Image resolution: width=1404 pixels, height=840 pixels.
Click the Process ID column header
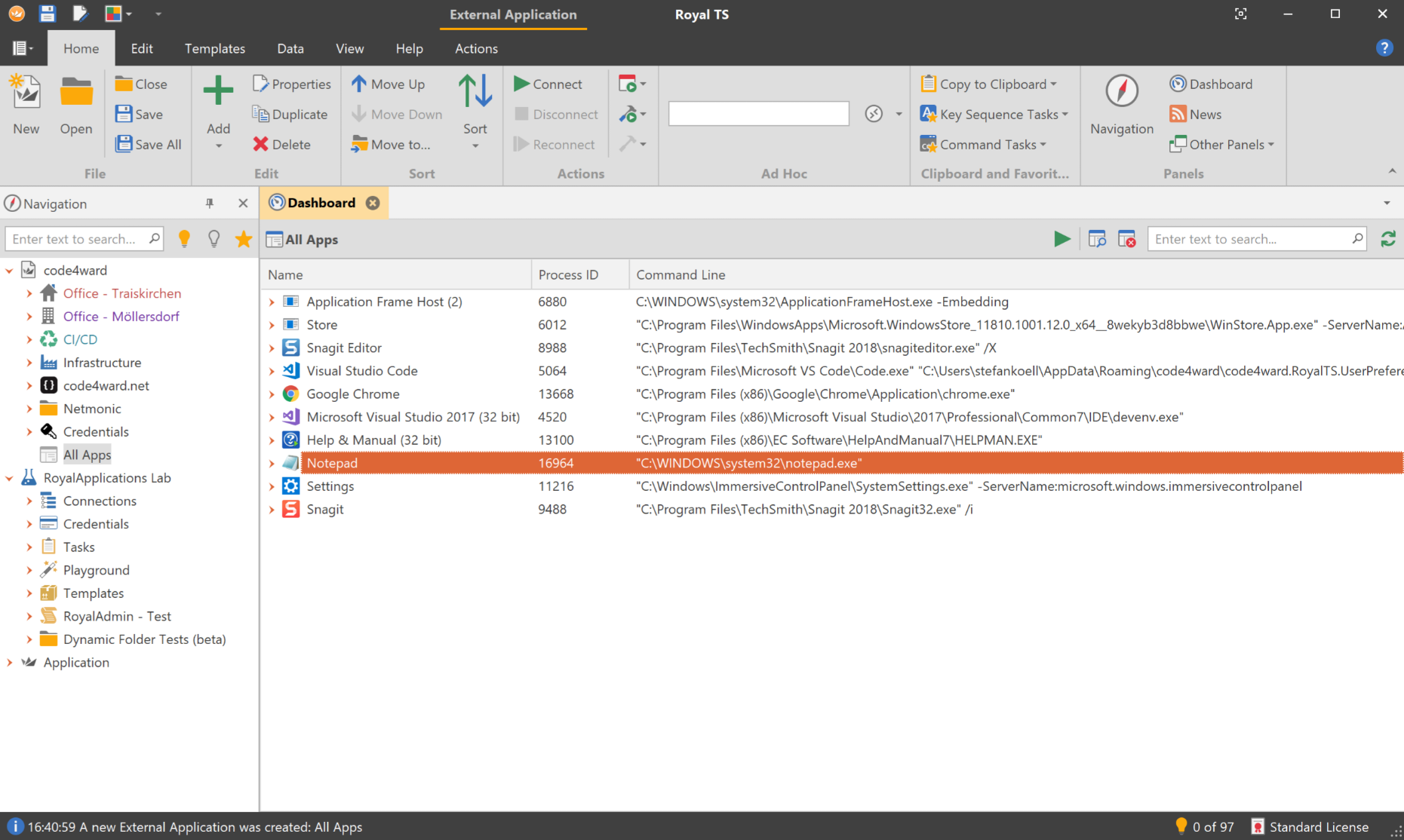coord(580,274)
